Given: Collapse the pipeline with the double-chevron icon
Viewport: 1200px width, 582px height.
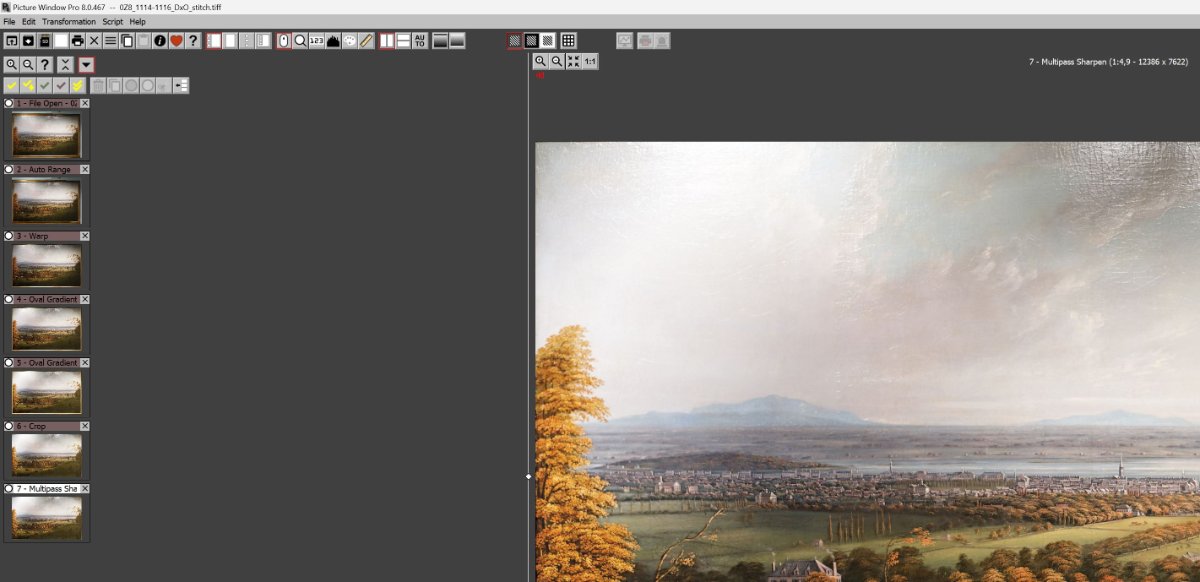Looking at the screenshot, I should click(x=65, y=64).
